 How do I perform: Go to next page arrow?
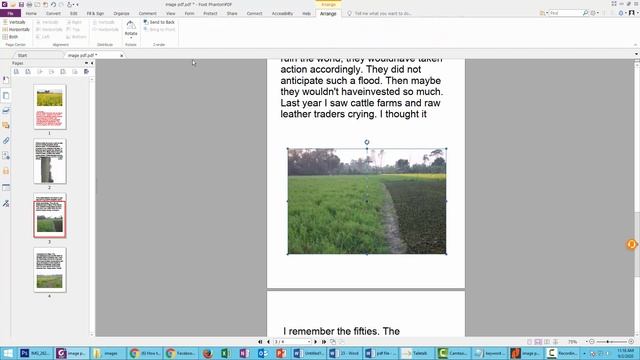coord(316,342)
